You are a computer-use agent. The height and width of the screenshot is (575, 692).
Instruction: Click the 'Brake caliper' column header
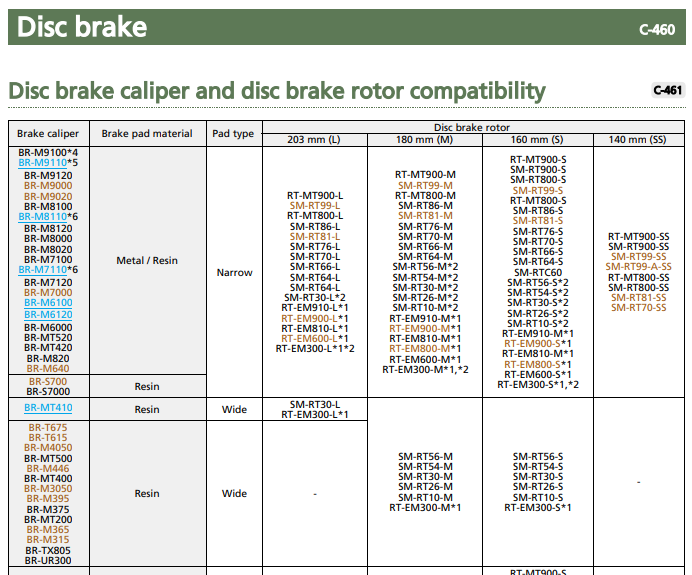tap(48, 133)
